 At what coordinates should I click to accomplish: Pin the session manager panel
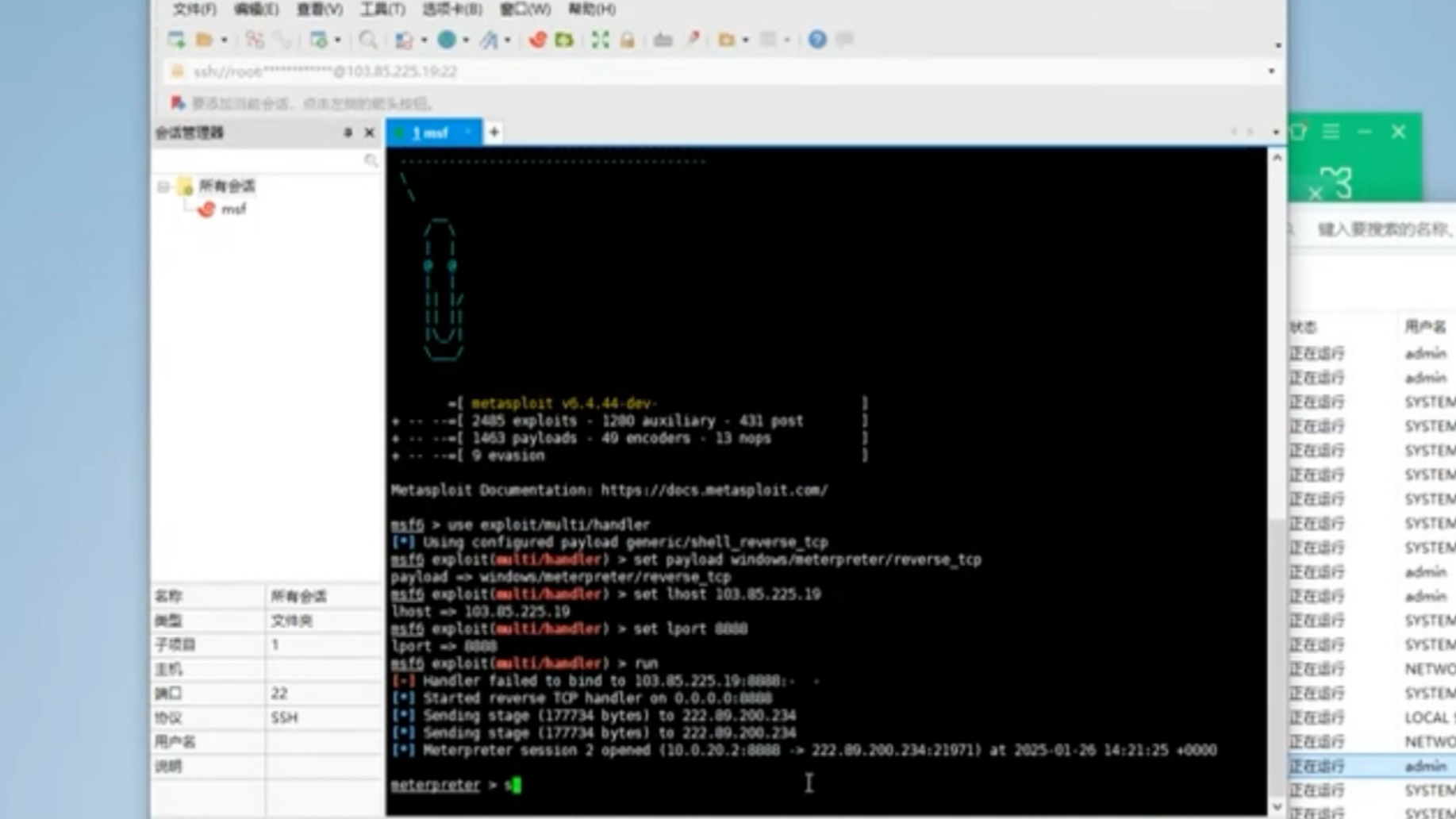[x=348, y=133]
